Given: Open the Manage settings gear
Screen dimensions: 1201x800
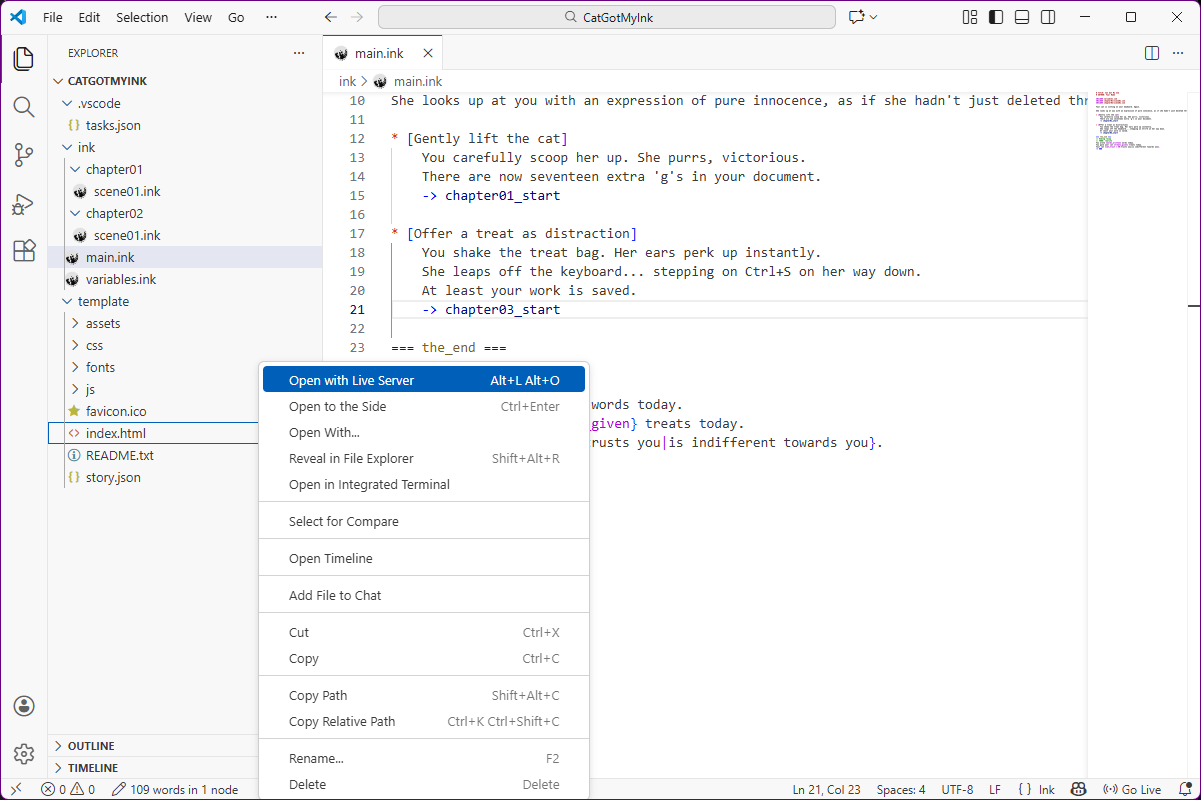Looking at the screenshot, I should (23, 753).
